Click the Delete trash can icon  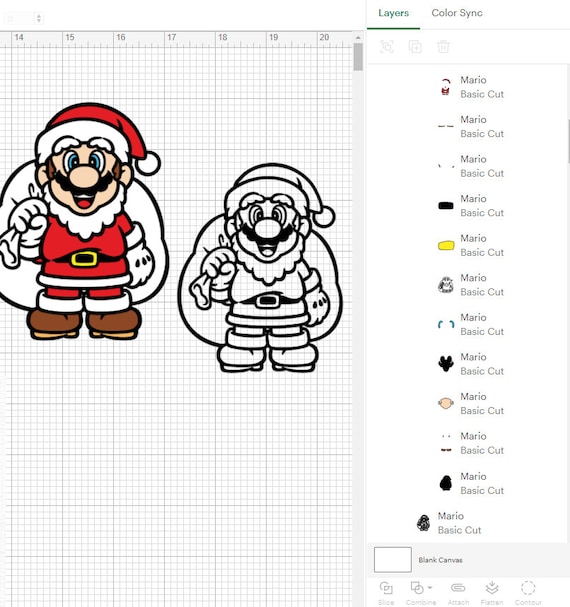tap(443, 47)
